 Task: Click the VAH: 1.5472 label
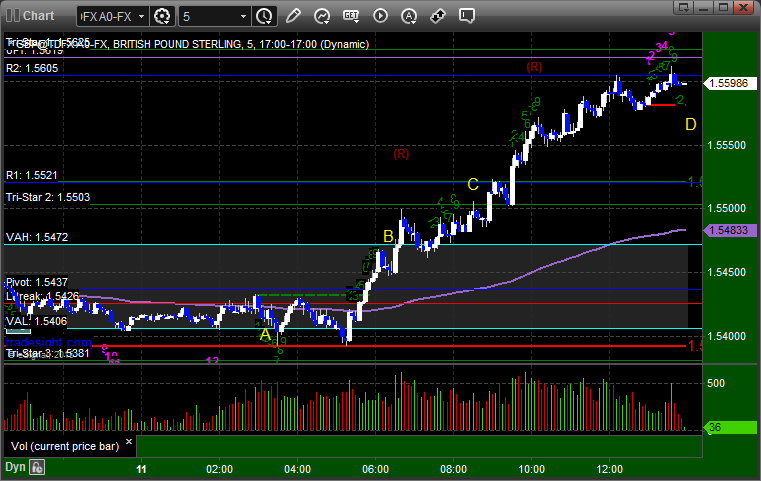pos(37,237)
